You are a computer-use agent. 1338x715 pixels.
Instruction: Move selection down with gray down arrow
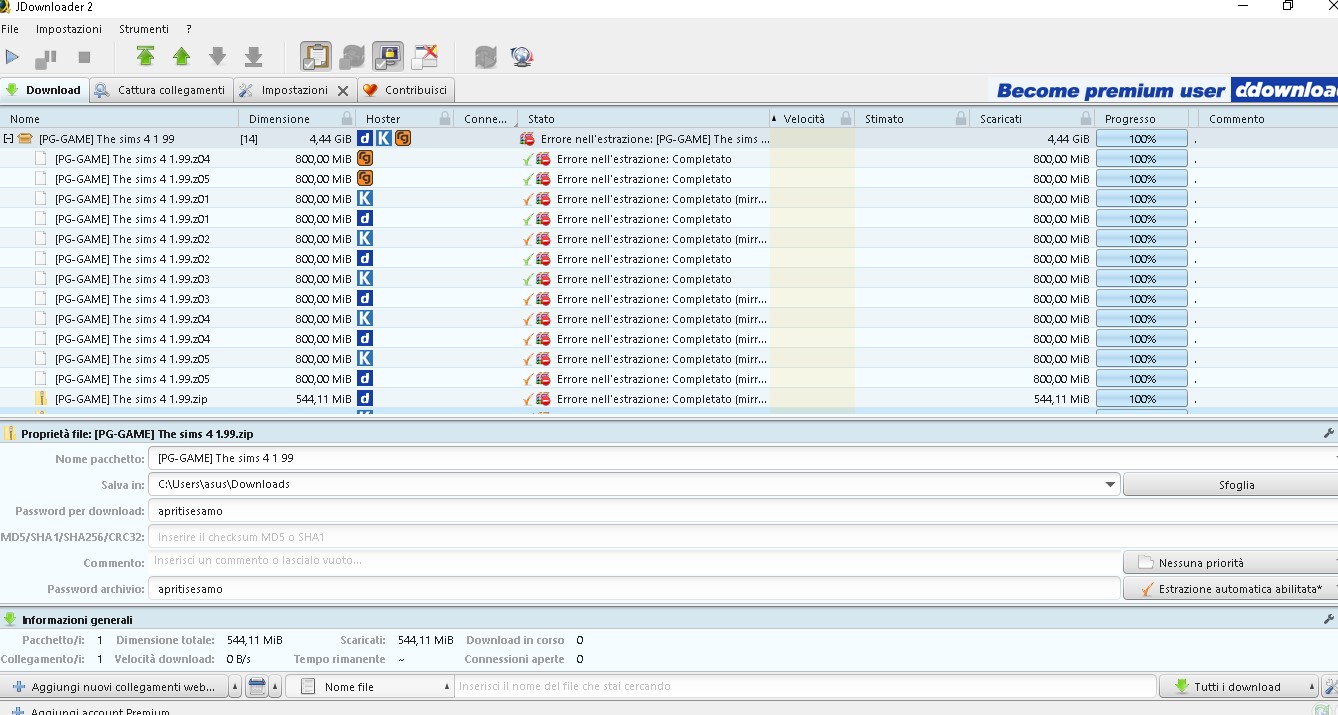[217, 57]
